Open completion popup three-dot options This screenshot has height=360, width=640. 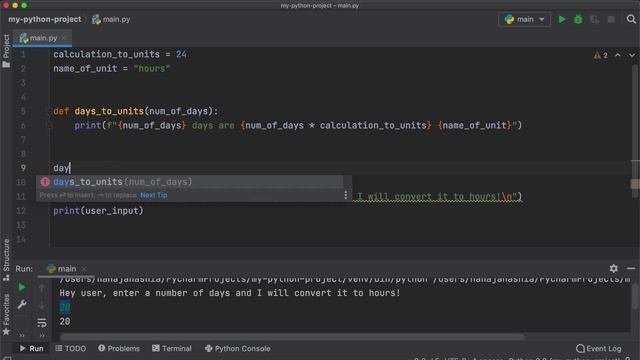click(345, 195)
